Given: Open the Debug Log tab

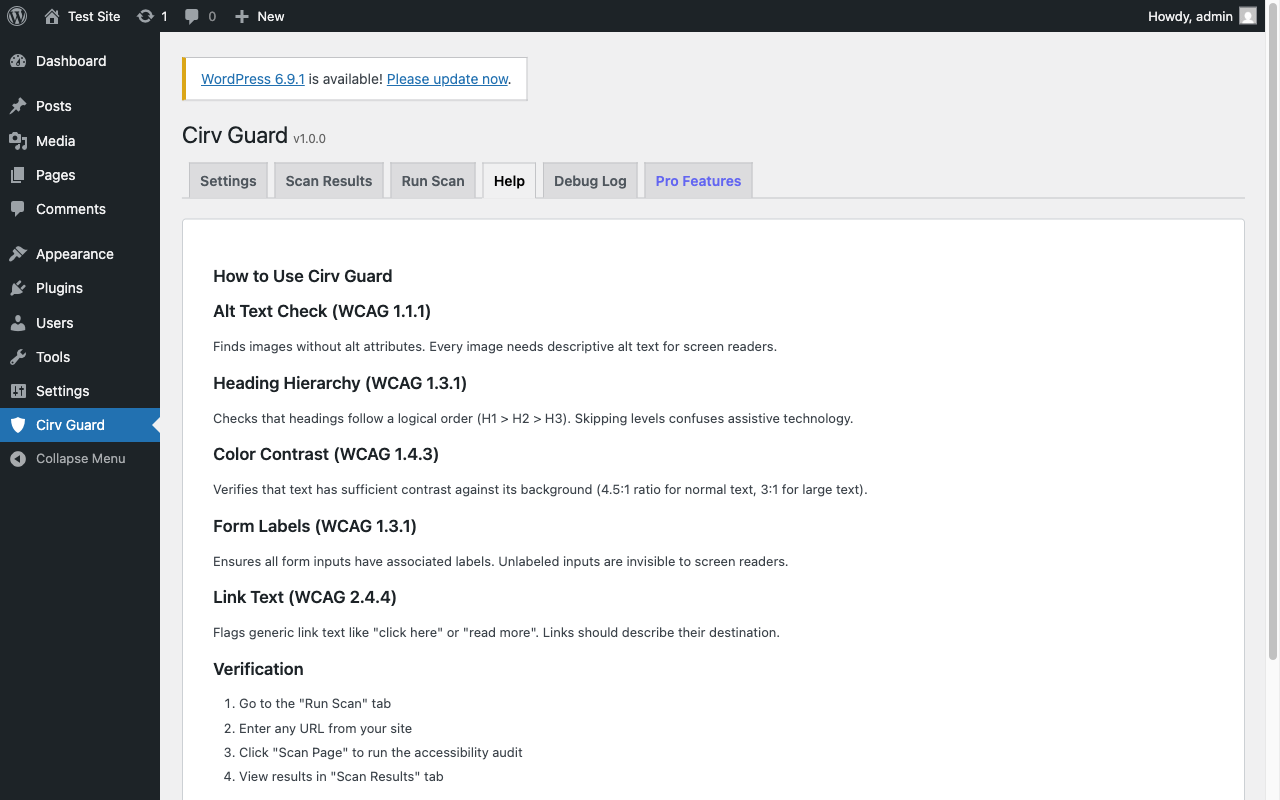Looking at the screenshot, I should point(589,180).
